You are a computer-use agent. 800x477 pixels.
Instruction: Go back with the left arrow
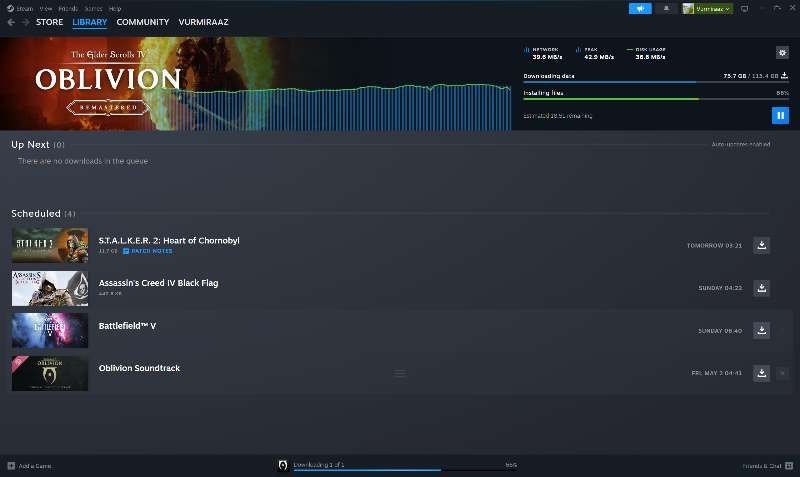[x=11, y=22]
